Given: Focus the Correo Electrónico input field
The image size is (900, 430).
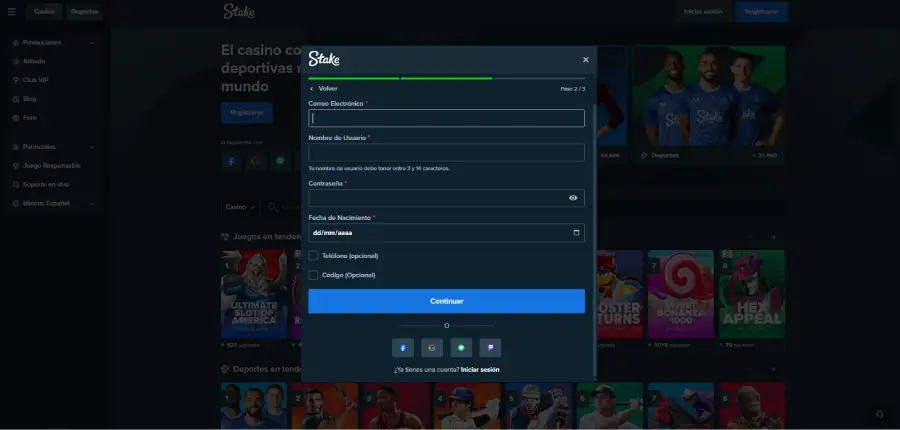Looking at the screenshot, I should 447,118.
